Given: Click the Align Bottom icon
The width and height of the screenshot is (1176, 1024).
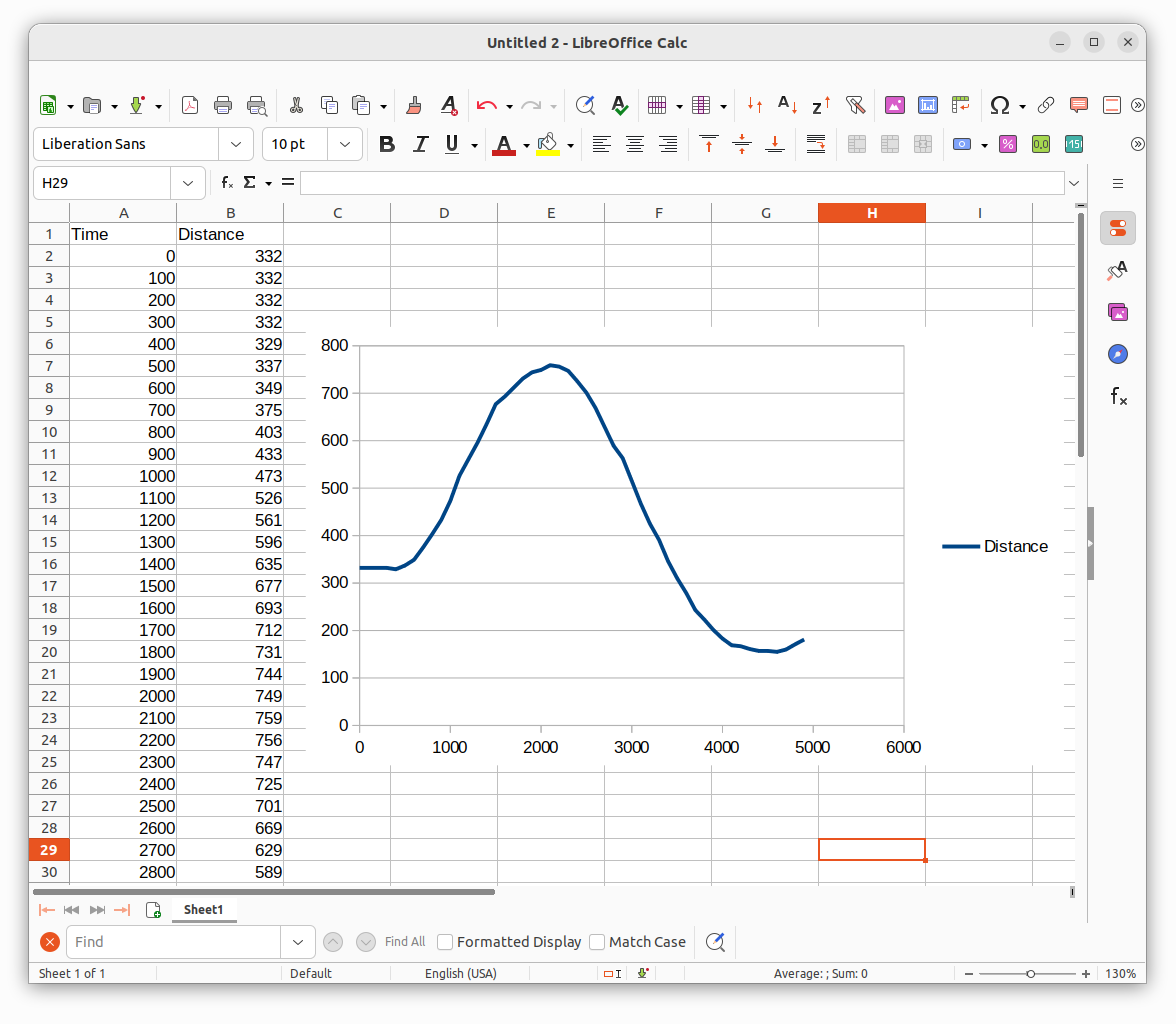Looking at the screenshot, I should coord(775,144).
